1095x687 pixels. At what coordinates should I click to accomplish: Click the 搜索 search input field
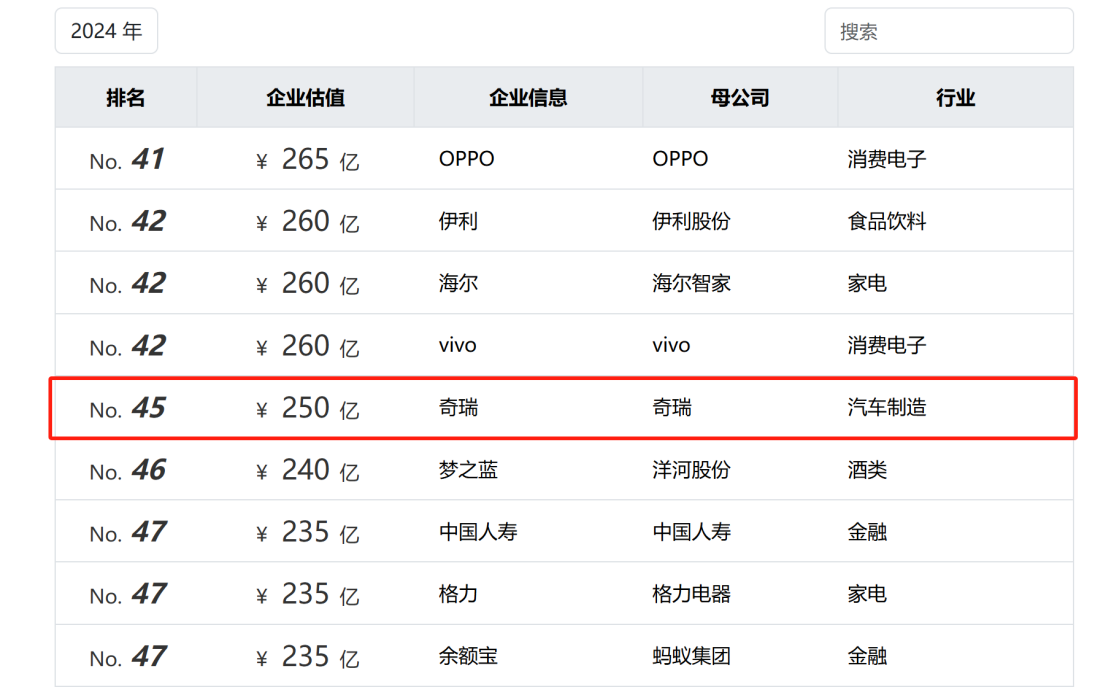(948, 31)
